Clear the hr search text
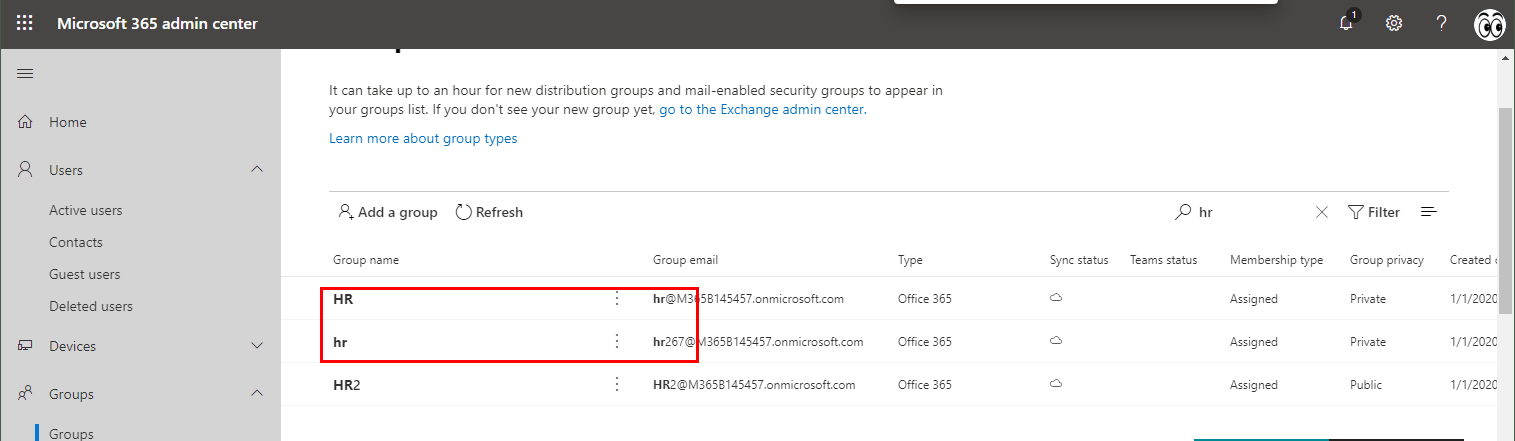The width and height of the screenshot is (1515, 441). tap(1321, 212)
